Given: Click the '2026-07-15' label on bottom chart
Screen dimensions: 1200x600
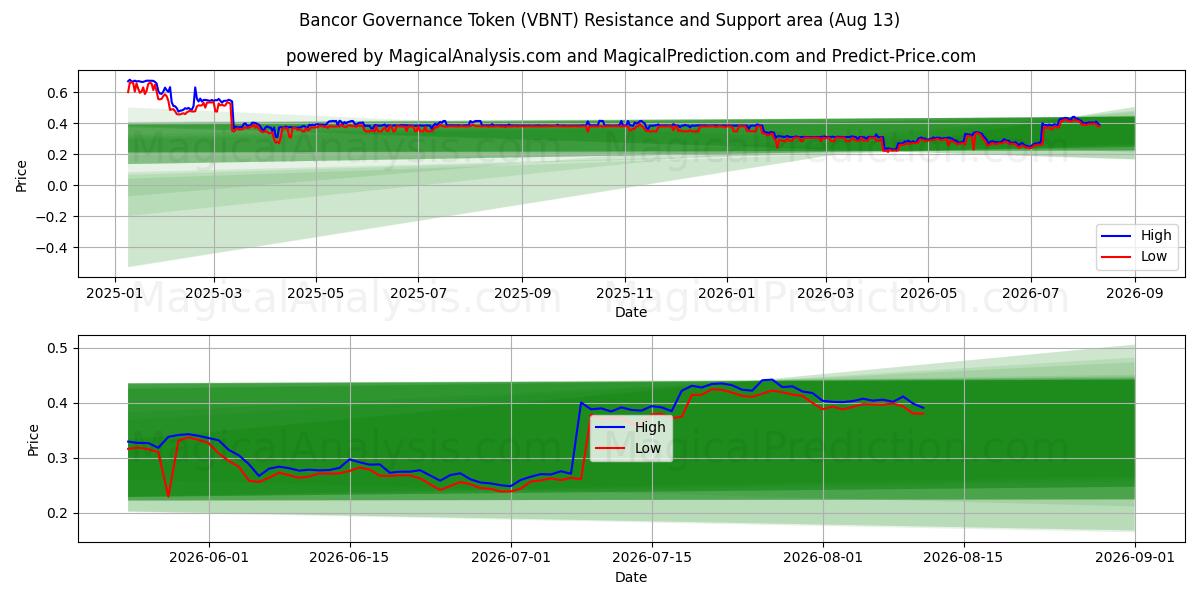Looking at the screenshot, I should point(652,559).
